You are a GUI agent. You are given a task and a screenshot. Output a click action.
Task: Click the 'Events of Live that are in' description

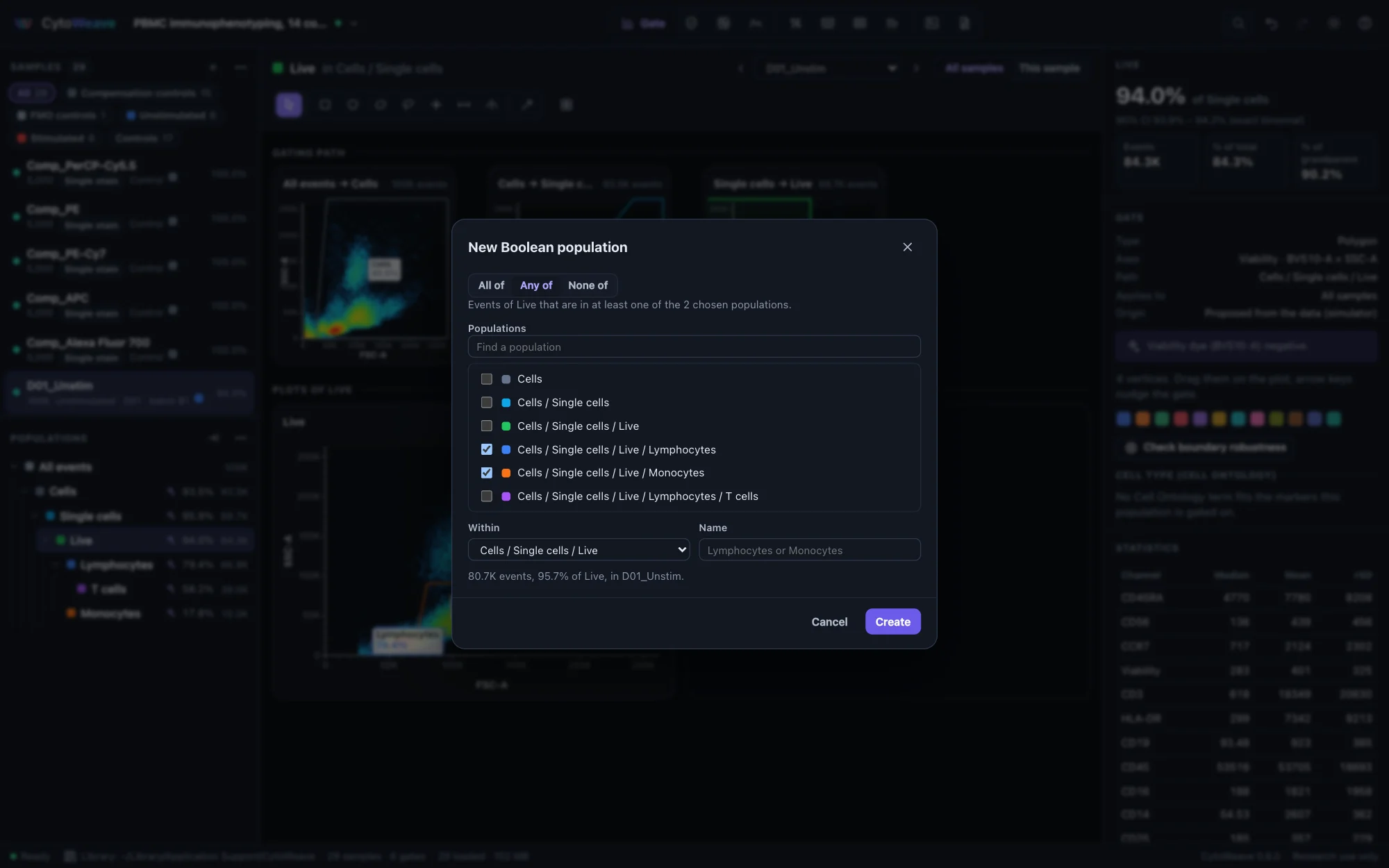(x=629, y=305)
